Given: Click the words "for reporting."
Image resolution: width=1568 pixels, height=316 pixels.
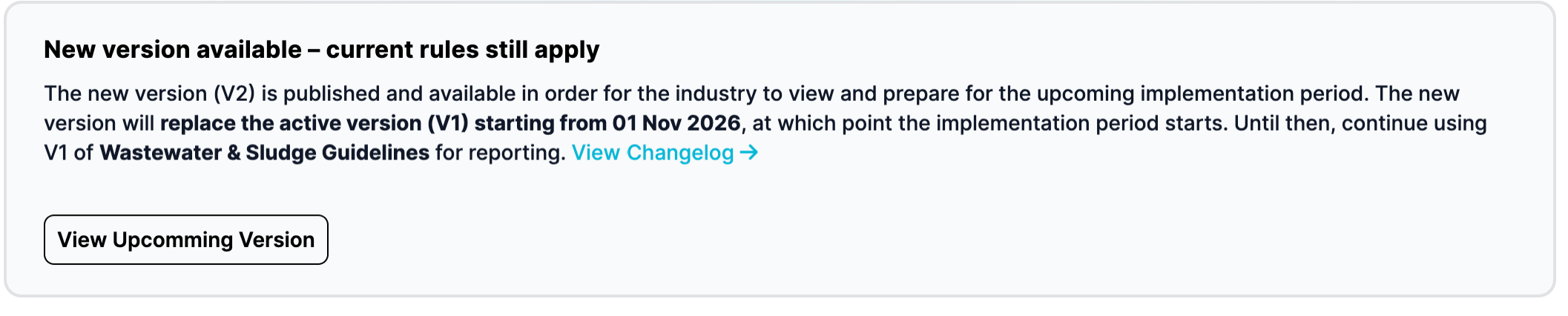Looking at the screenshot, I should point(500,153).
